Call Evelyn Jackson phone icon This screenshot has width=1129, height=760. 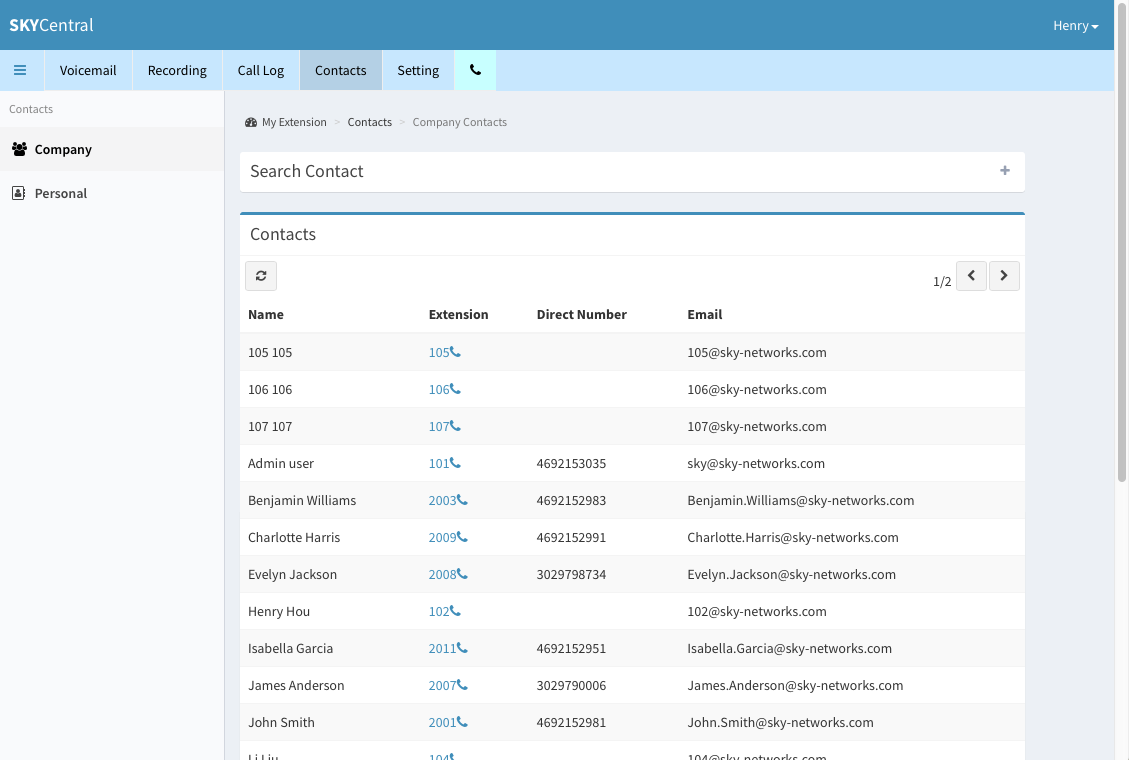462,574
